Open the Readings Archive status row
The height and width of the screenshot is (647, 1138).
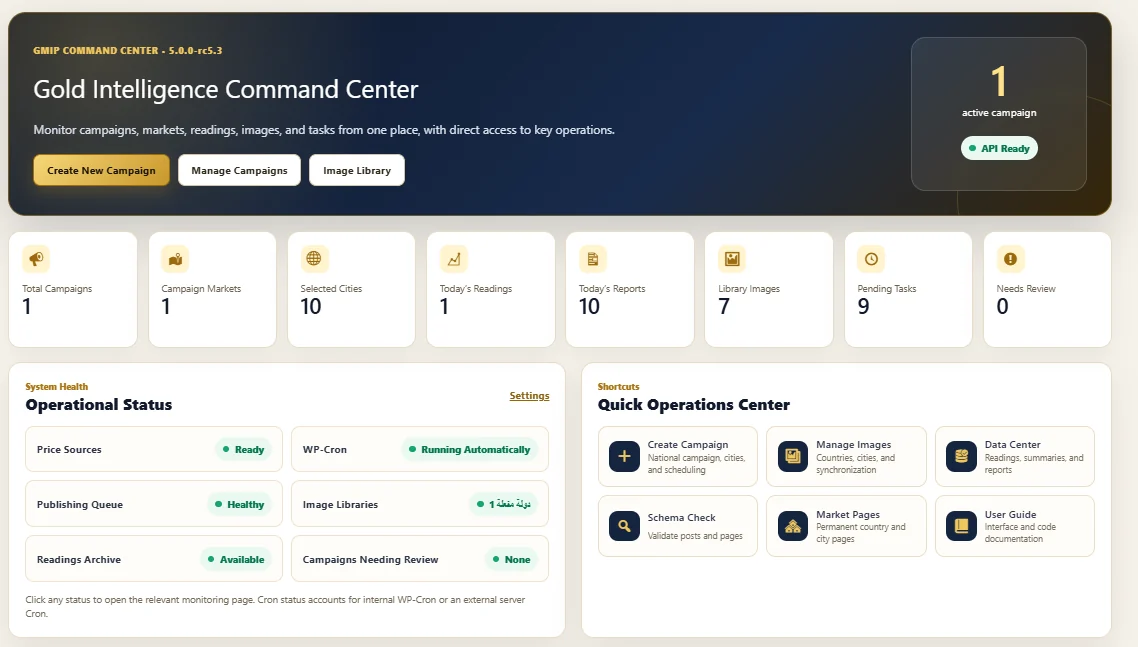(153, 559)
